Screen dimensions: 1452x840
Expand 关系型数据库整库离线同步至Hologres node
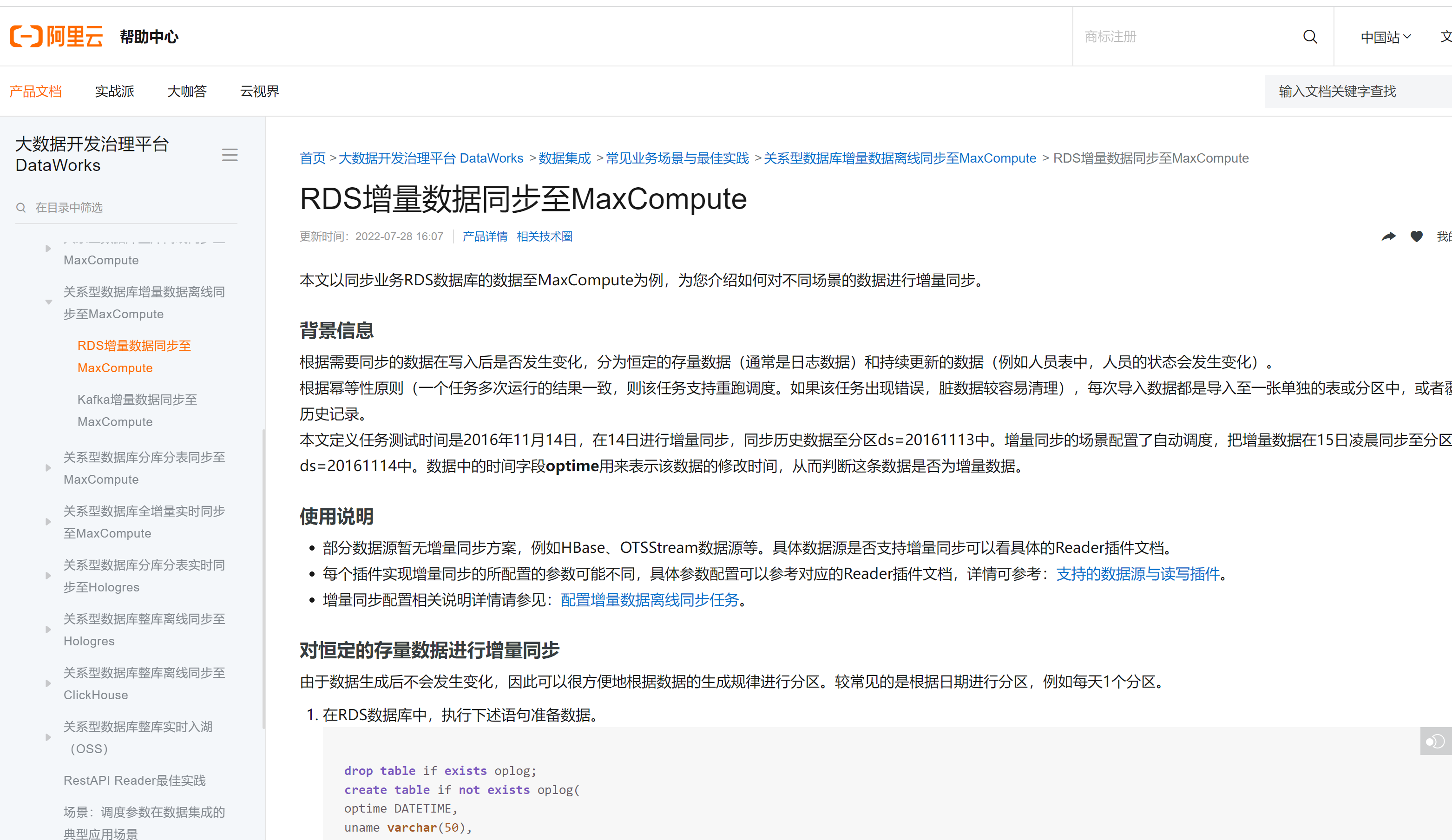coord(48,629)
